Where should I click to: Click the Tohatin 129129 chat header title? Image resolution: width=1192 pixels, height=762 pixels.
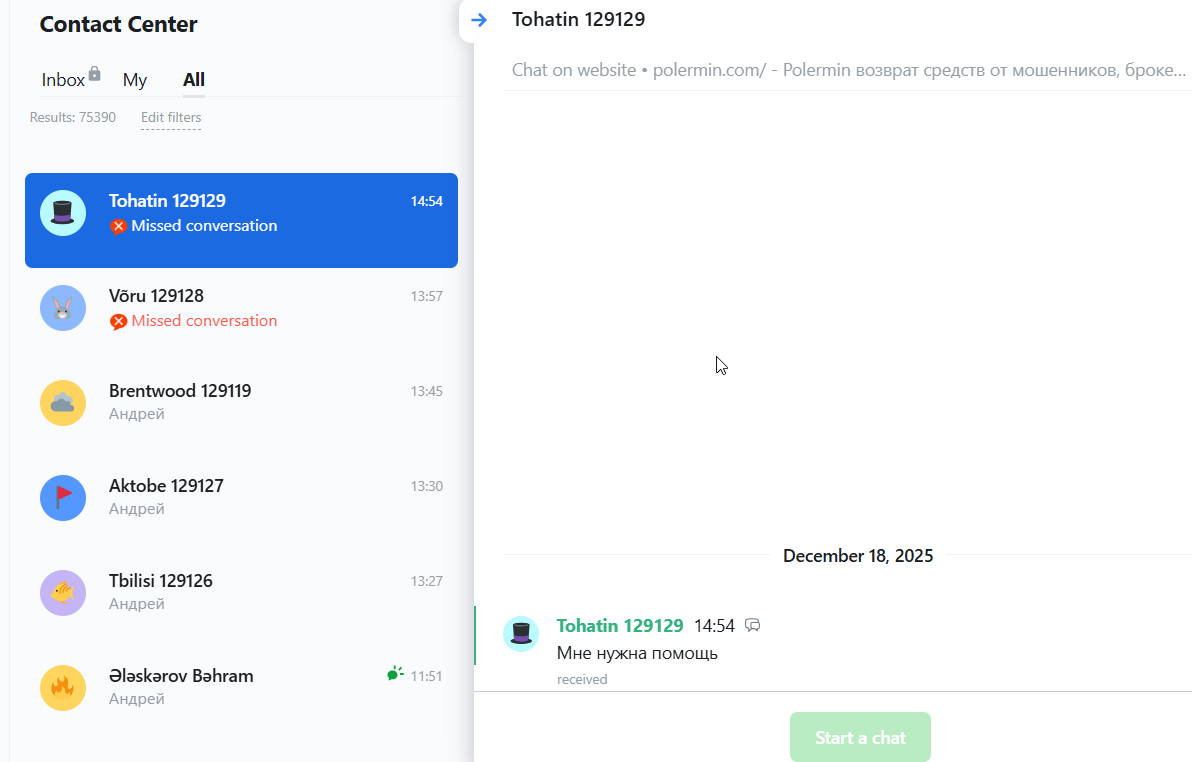click(579, 20)
